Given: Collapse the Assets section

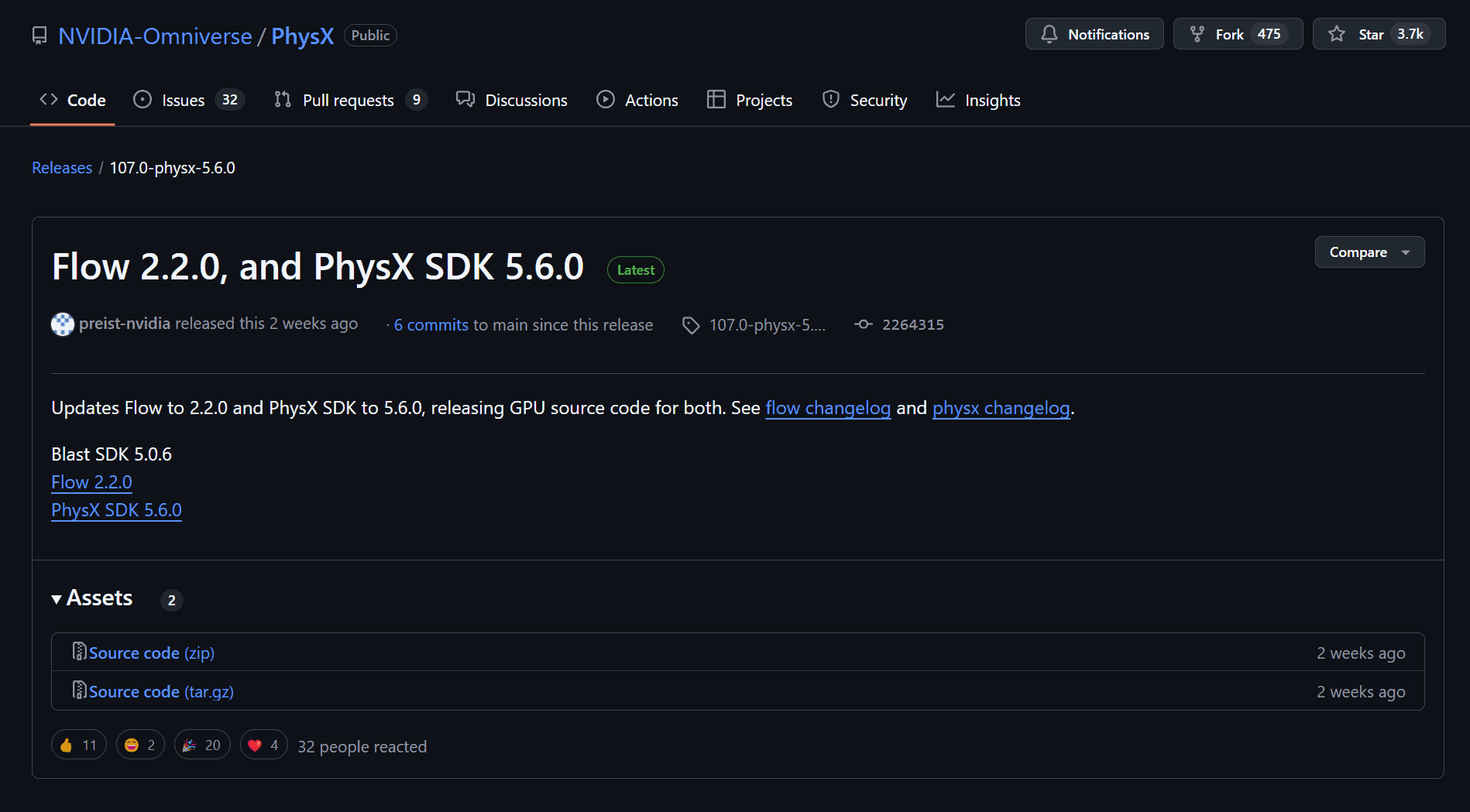Looking at the screenshot, I should (x=92, y=598).
